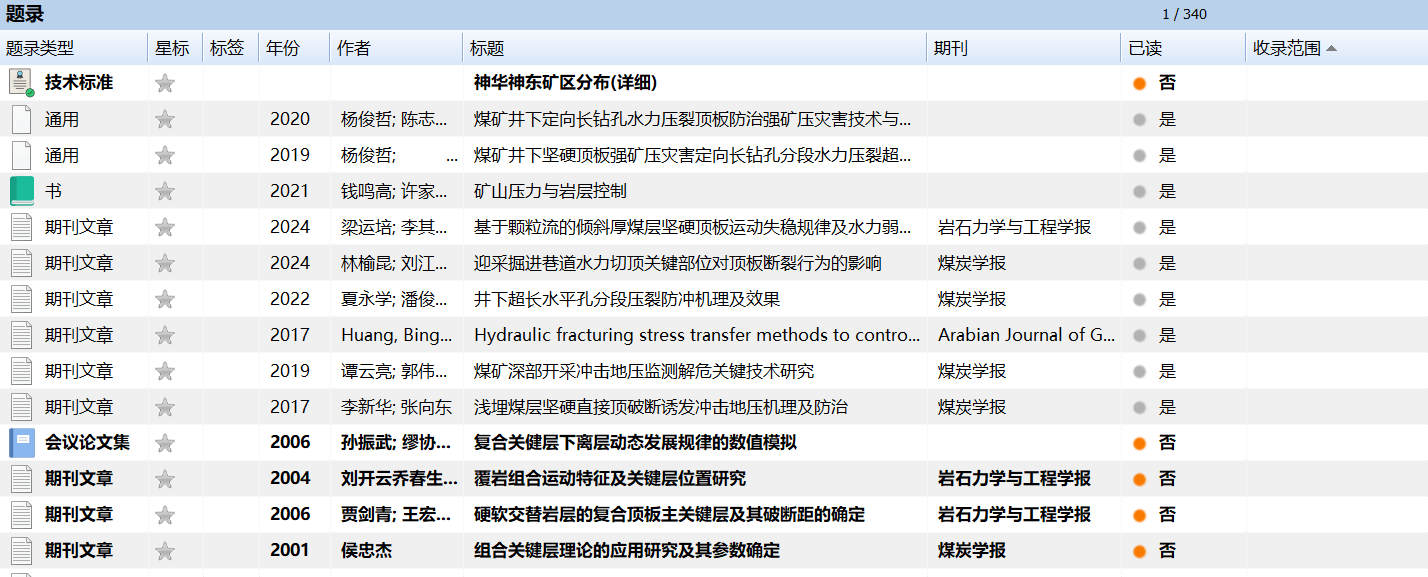Star the 2021 钱鸣高 book entry

(x=165, y=191)
